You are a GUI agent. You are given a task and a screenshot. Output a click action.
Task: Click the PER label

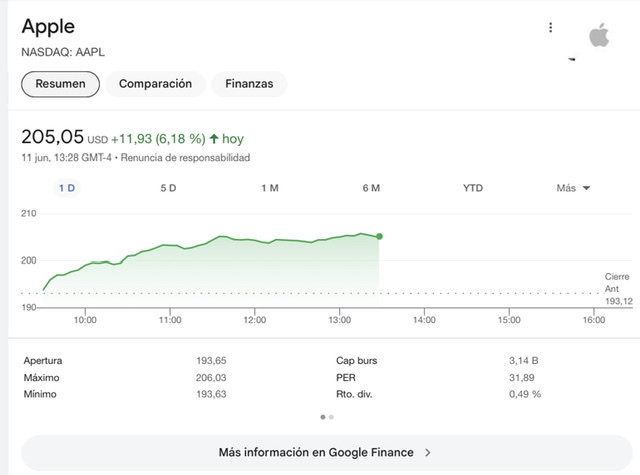[x=345, y=378]
